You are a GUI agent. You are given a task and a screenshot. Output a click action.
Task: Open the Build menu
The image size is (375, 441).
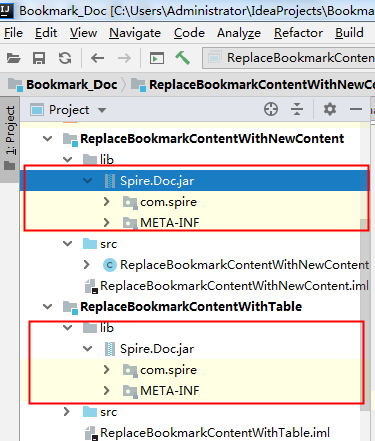pyautogui.click(x=349, y=33)
